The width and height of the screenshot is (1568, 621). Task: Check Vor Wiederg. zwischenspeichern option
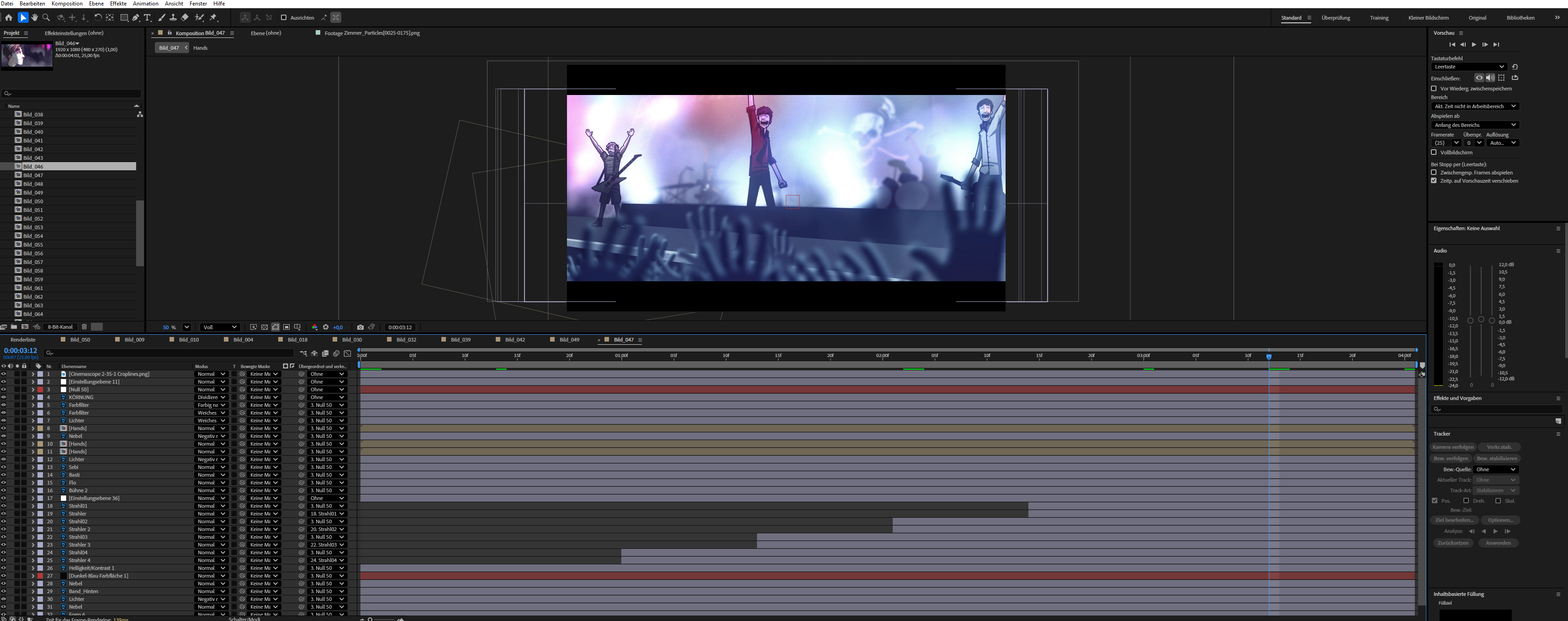[x=1434, y=89]
